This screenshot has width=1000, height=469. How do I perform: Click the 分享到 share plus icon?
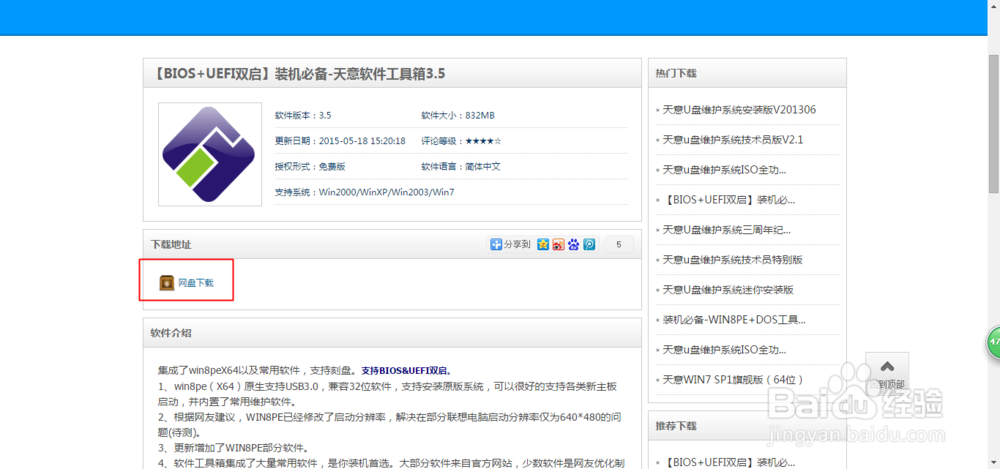(496, 244)
